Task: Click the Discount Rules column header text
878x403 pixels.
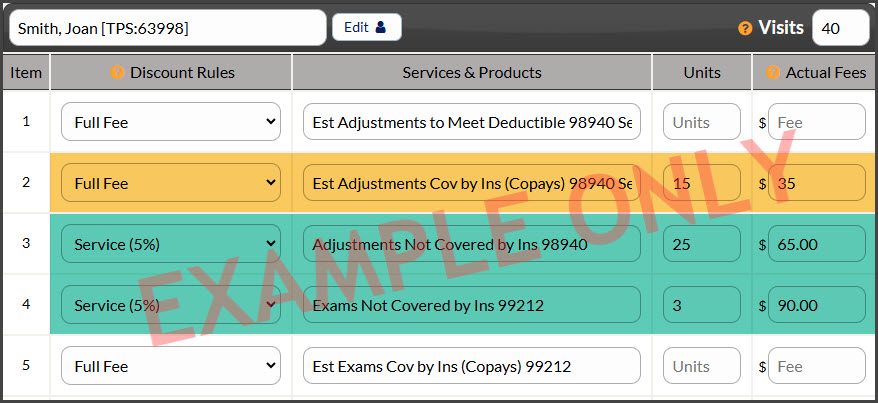Action: coord(183,72)
